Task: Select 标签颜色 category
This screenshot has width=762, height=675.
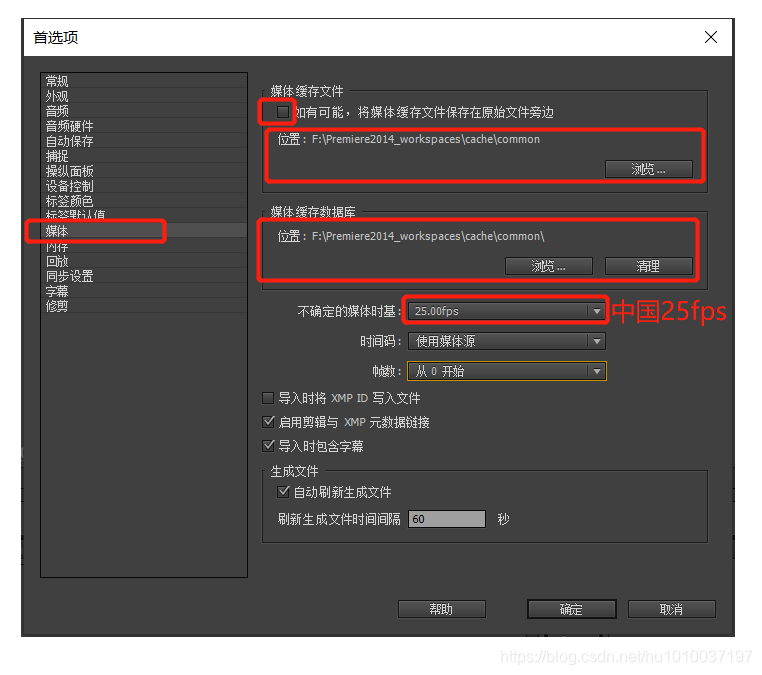Action: click(x=144, y=201)
